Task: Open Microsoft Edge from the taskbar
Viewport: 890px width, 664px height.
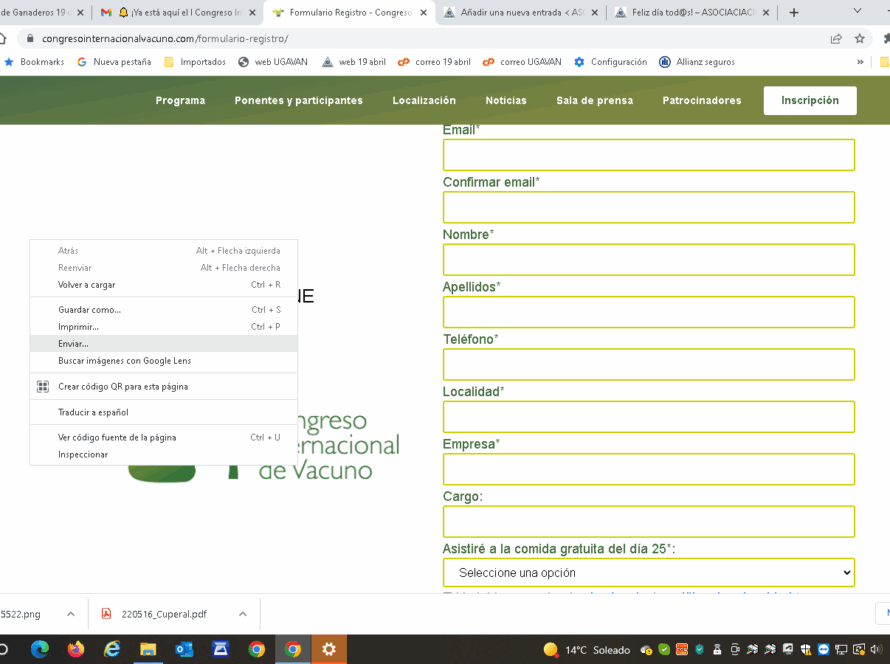Action: 40,649
